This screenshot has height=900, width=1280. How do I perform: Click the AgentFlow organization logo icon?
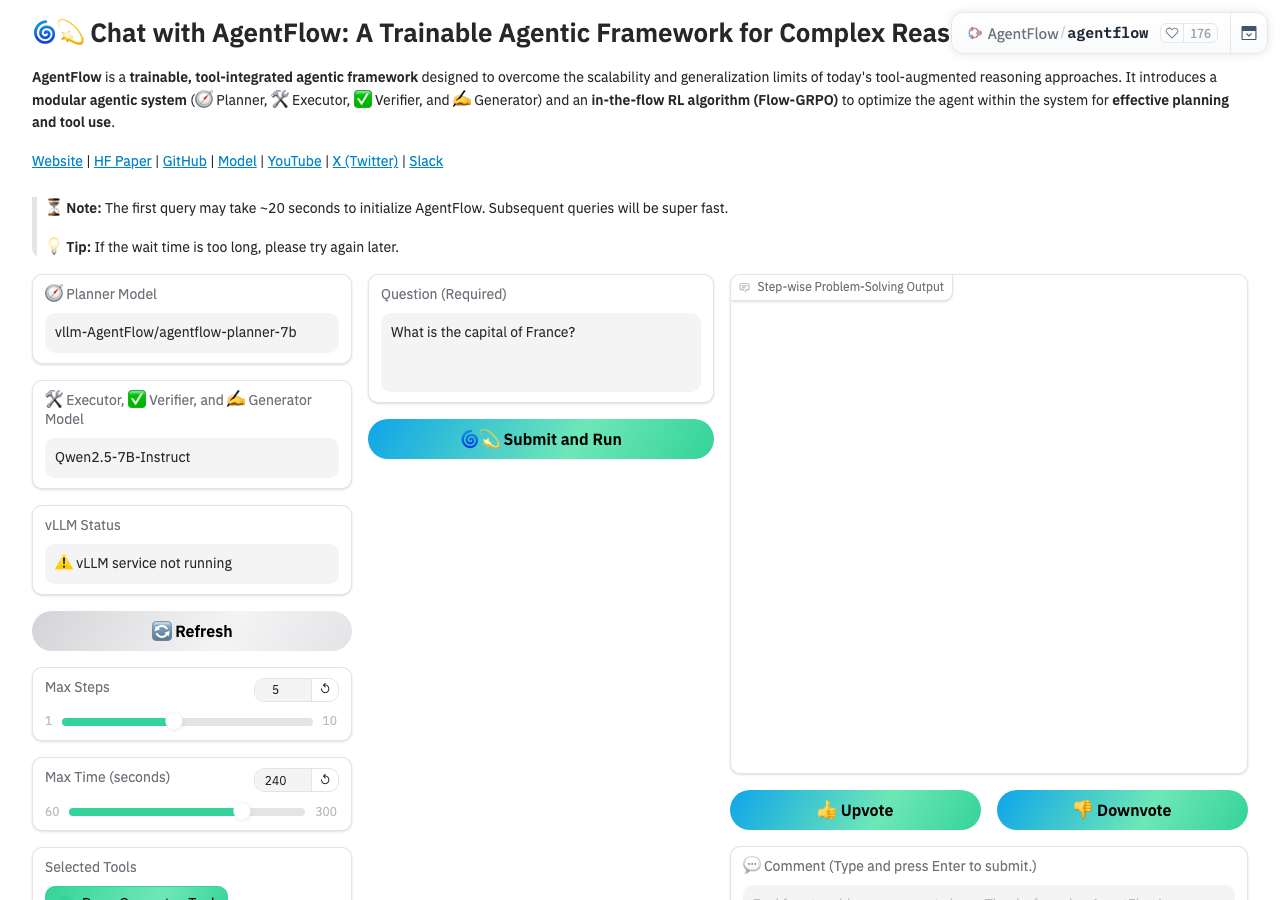pos(975,33)
